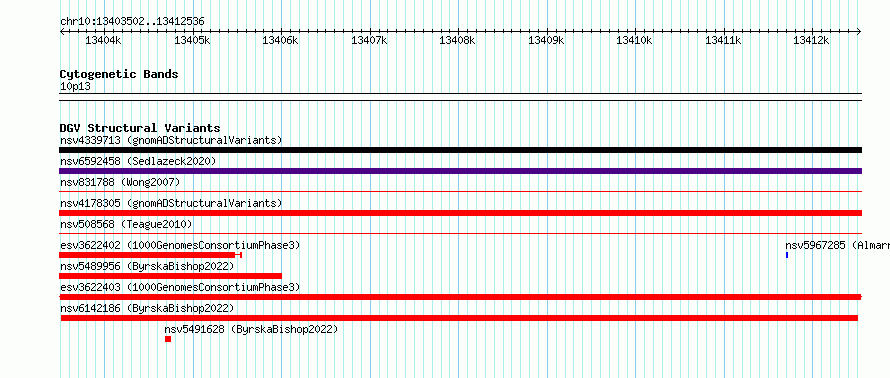Click the red nsv5489956 variant bar
Viewport: 890px width, 378px height.
coord(170,276)
